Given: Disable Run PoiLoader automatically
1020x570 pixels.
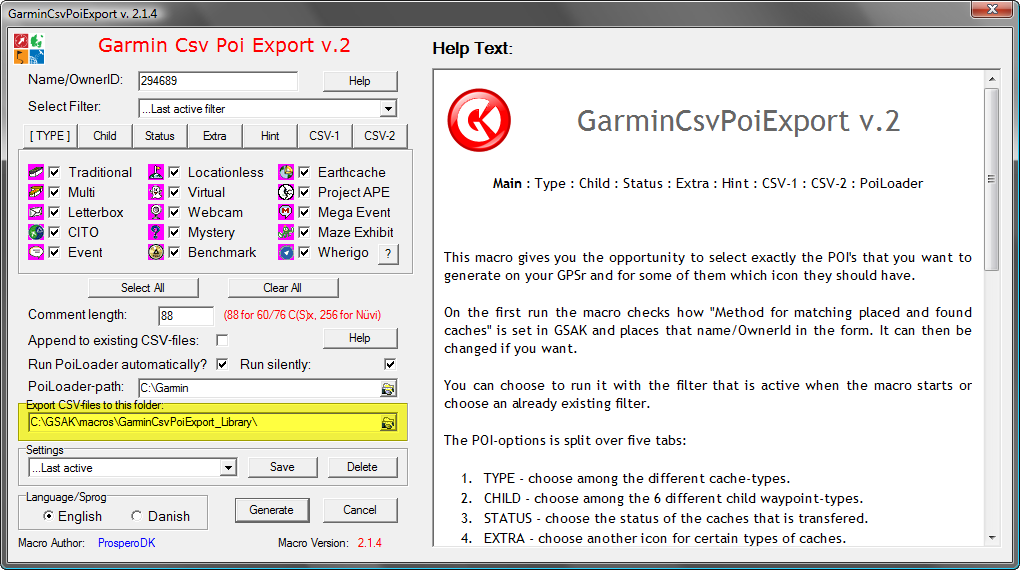Looking at the screenshot, I should (222, 364).
